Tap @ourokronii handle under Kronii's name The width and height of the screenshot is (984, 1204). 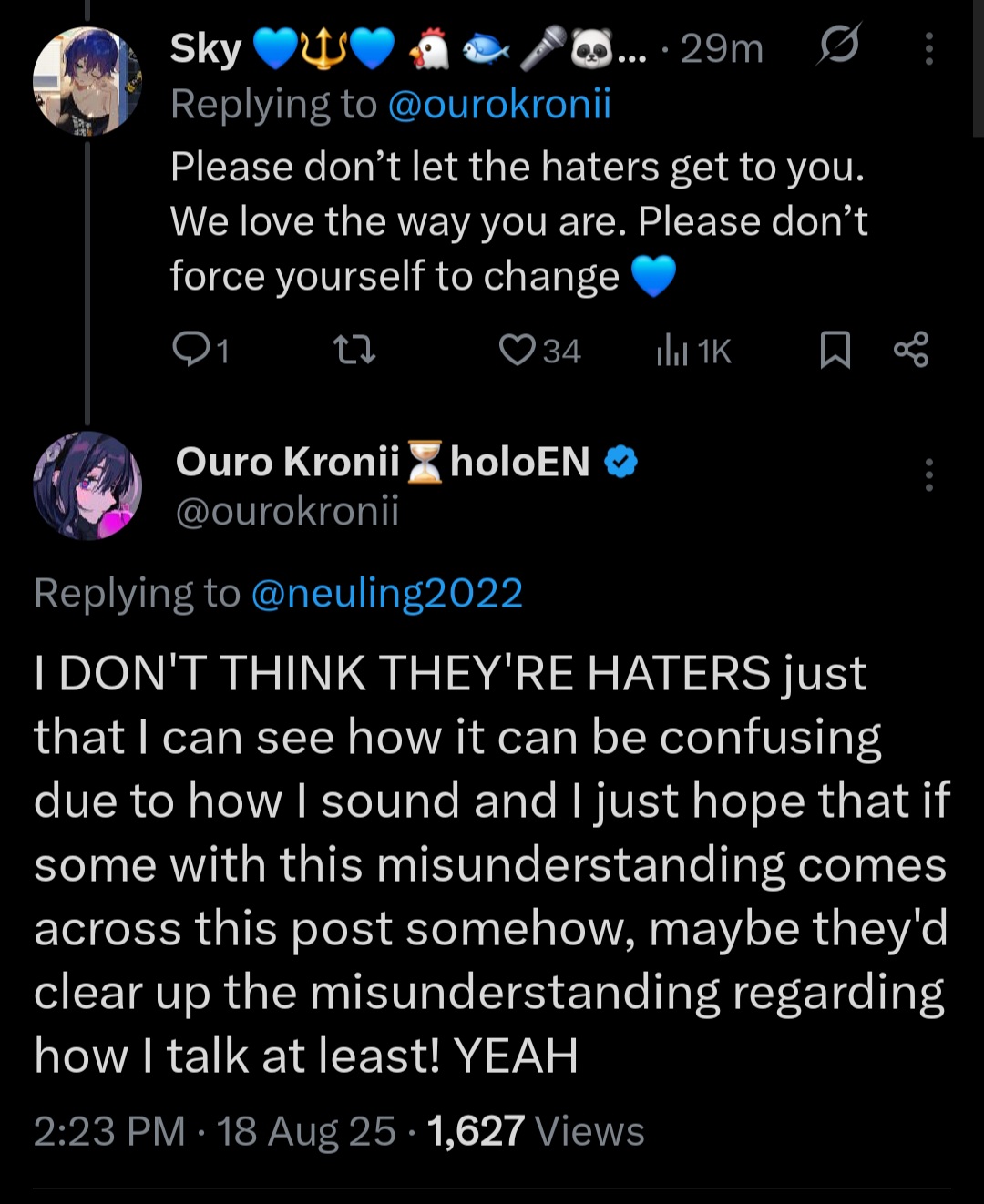click(287, 511)
